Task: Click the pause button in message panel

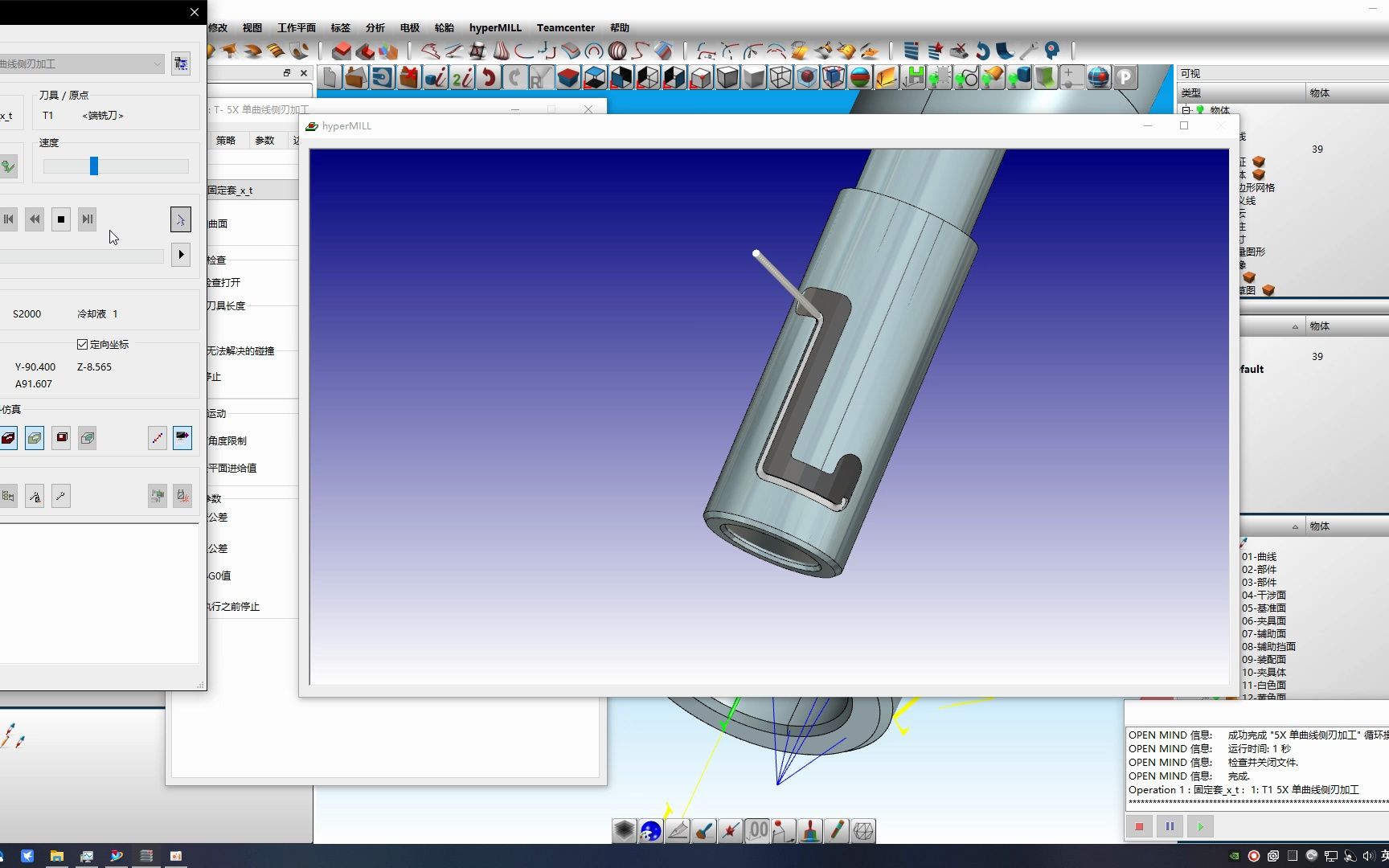Action: (x=1170, y=826)
